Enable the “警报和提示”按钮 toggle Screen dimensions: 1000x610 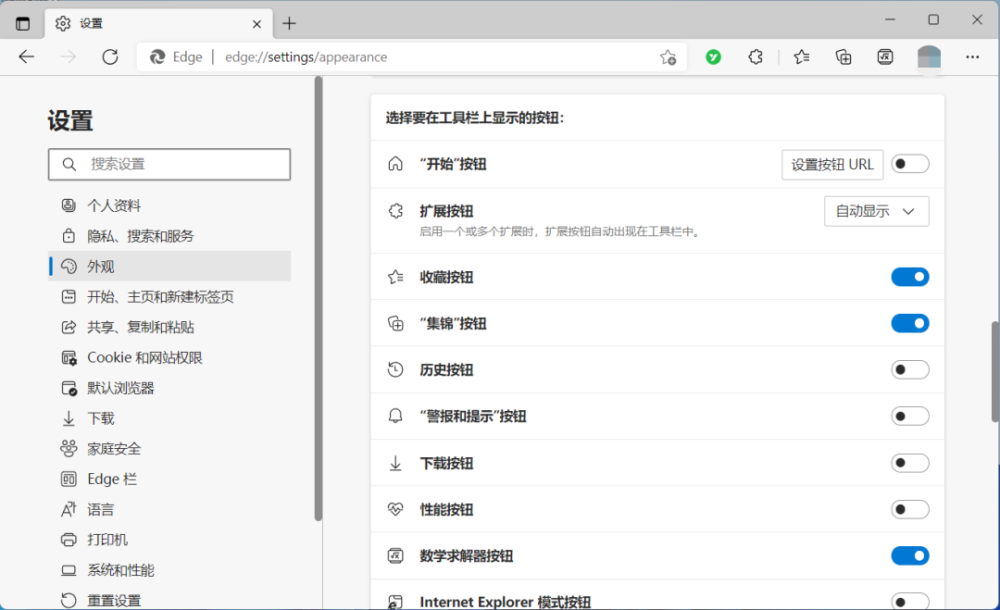click(x=910, y=416)
